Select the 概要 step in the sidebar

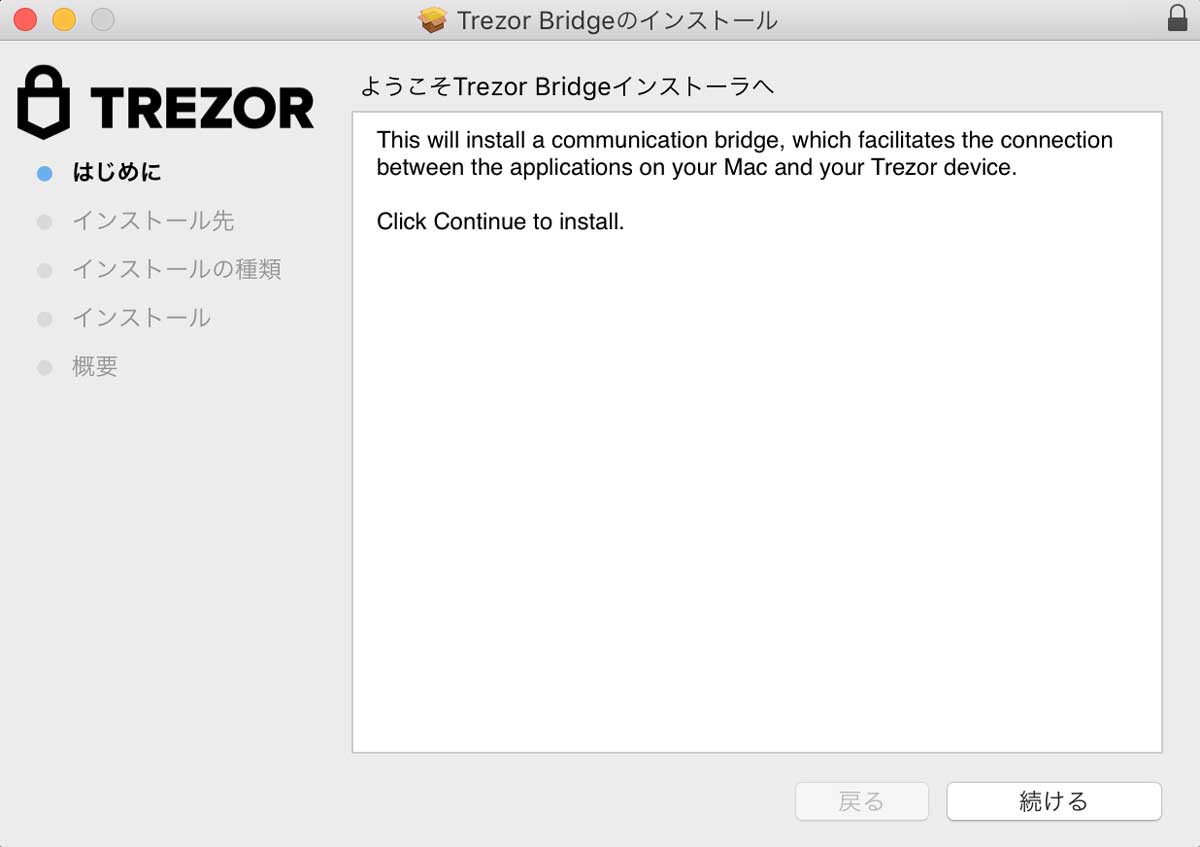[x=95, y=367]
